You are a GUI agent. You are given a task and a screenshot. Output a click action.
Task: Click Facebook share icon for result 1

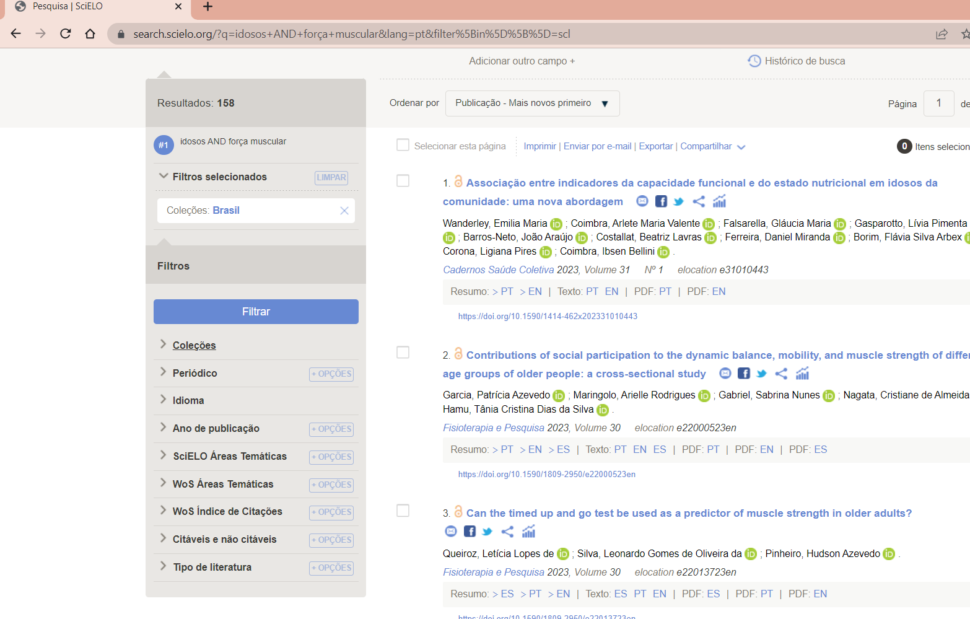pyautogui.click(x=661, y=202)
